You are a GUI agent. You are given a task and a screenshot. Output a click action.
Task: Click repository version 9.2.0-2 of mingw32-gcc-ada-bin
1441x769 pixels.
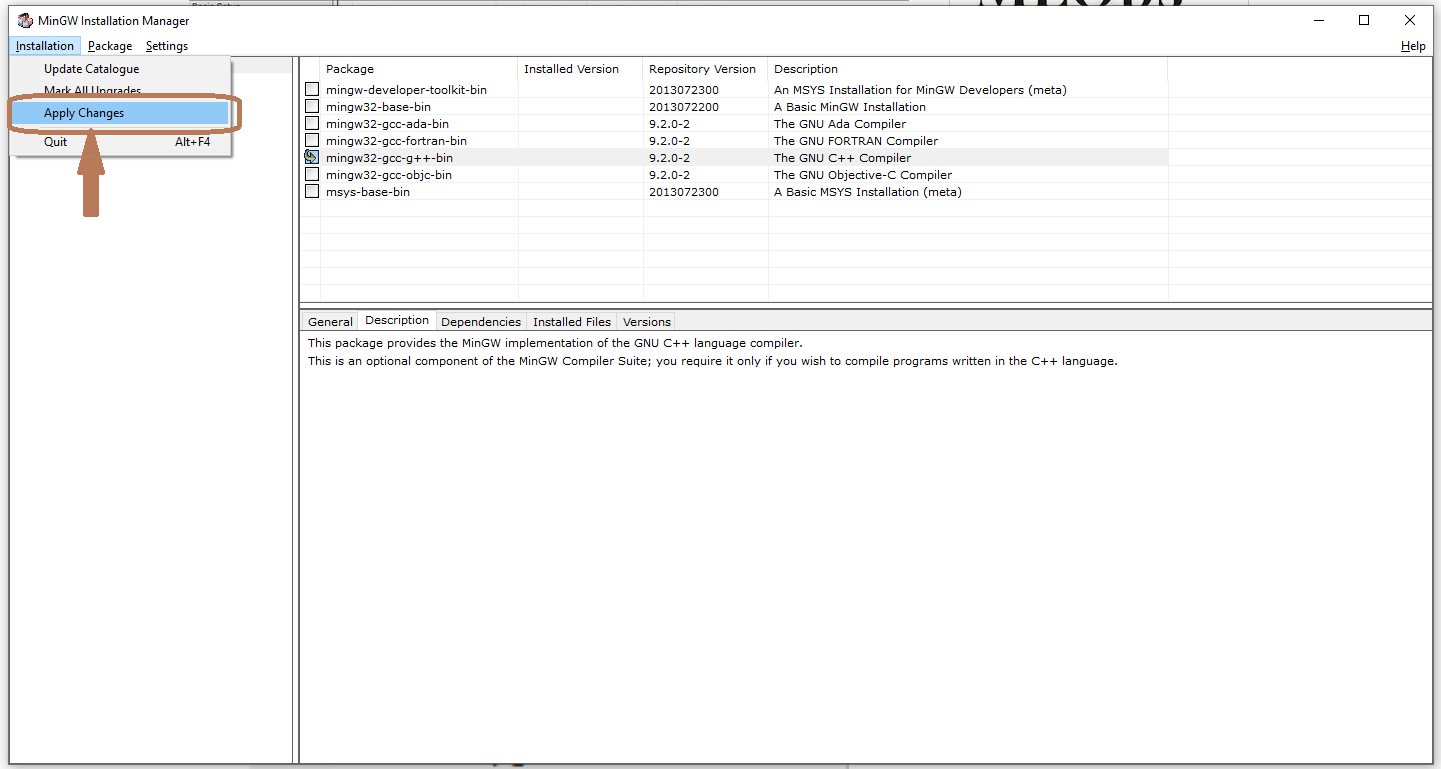[x=669, y=124]
